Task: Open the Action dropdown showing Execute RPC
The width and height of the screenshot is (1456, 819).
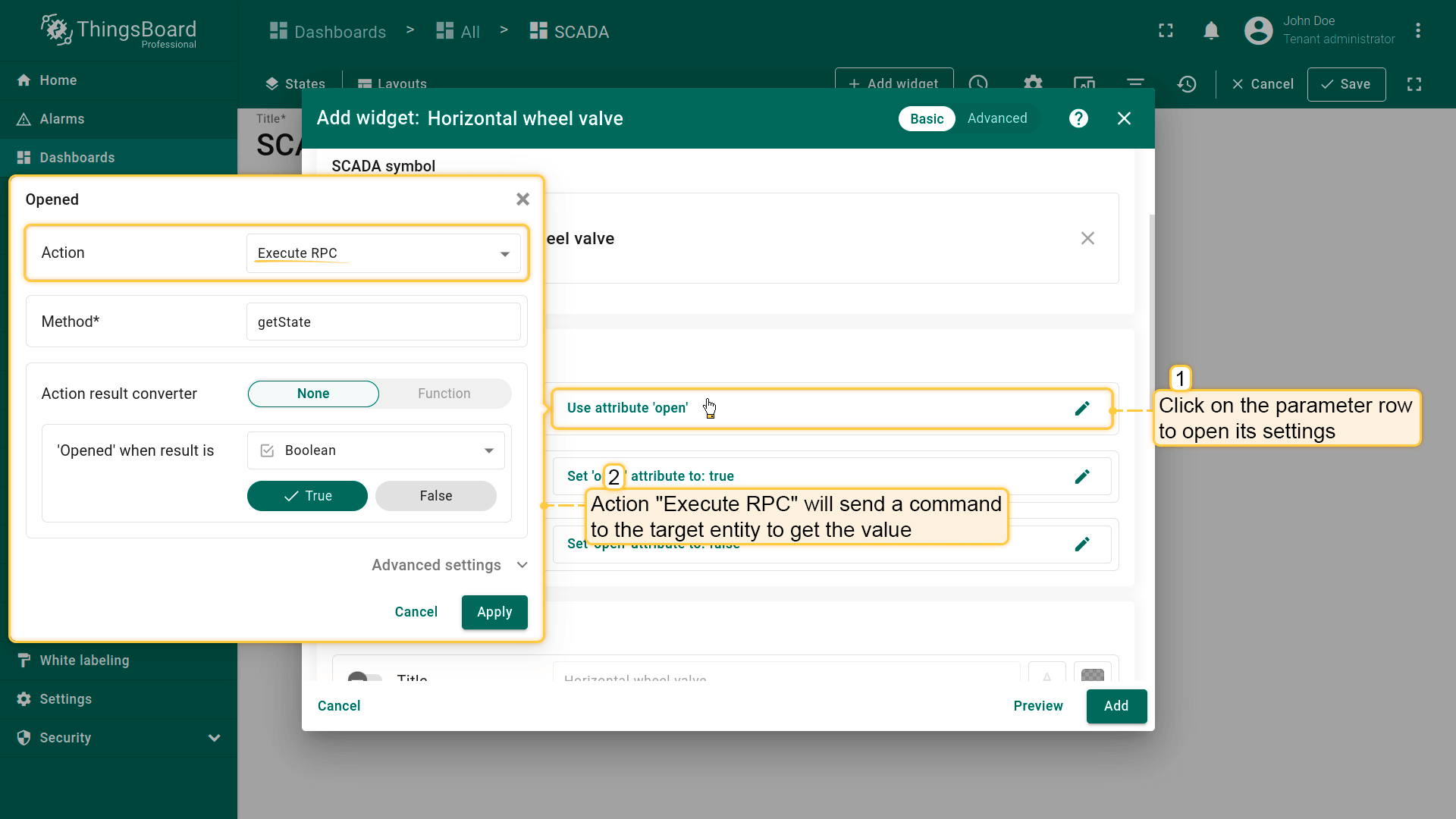Action: coord(383,253)
